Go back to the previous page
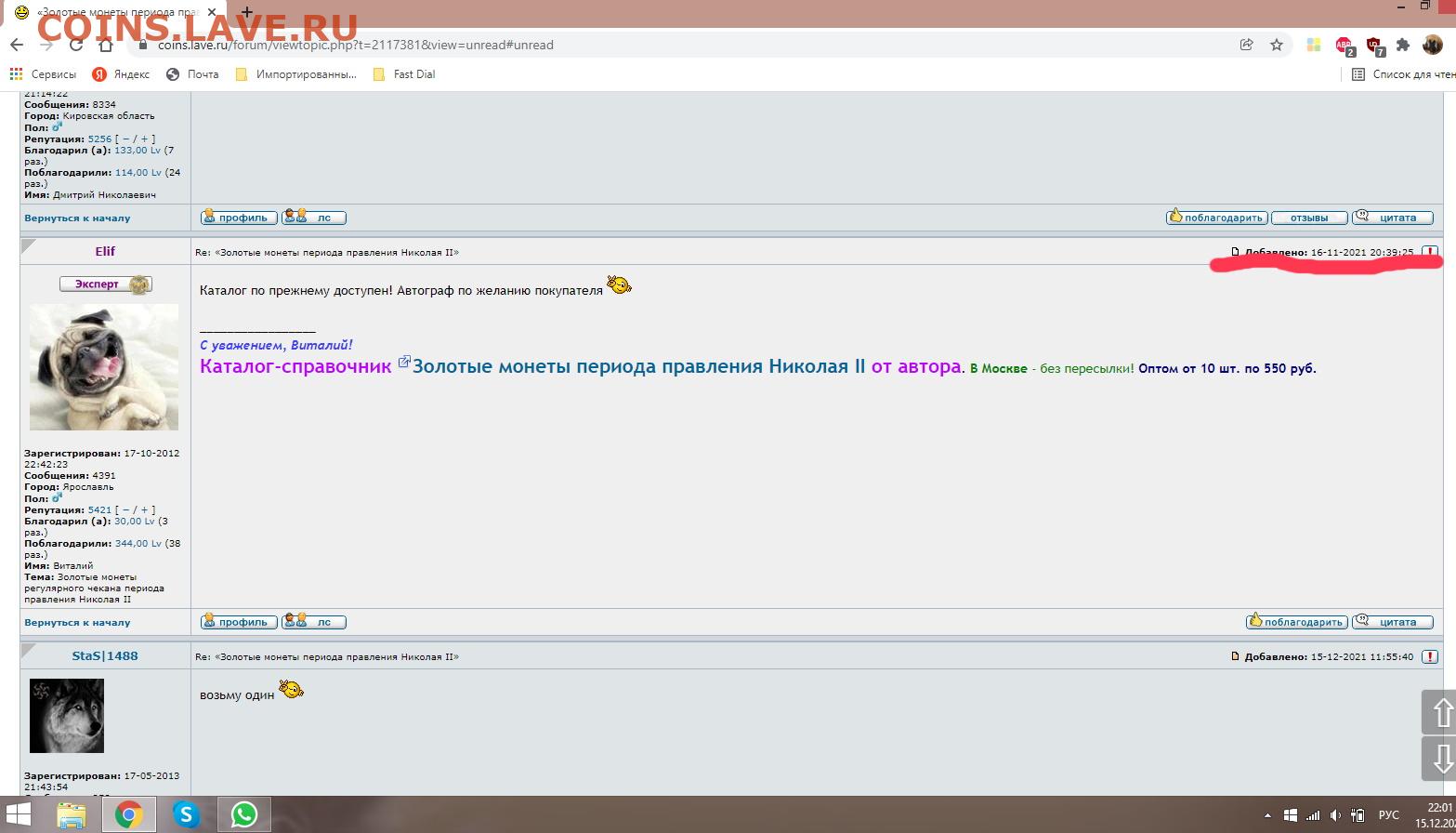Viewport: 1456px width, 833px height. tap(17, 45)
